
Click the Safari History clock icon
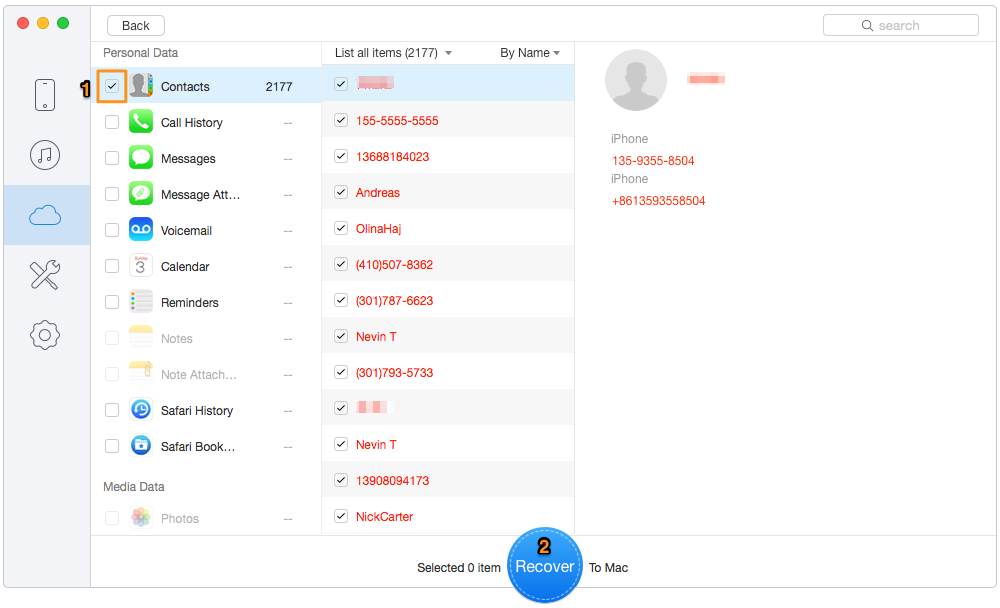141,410
